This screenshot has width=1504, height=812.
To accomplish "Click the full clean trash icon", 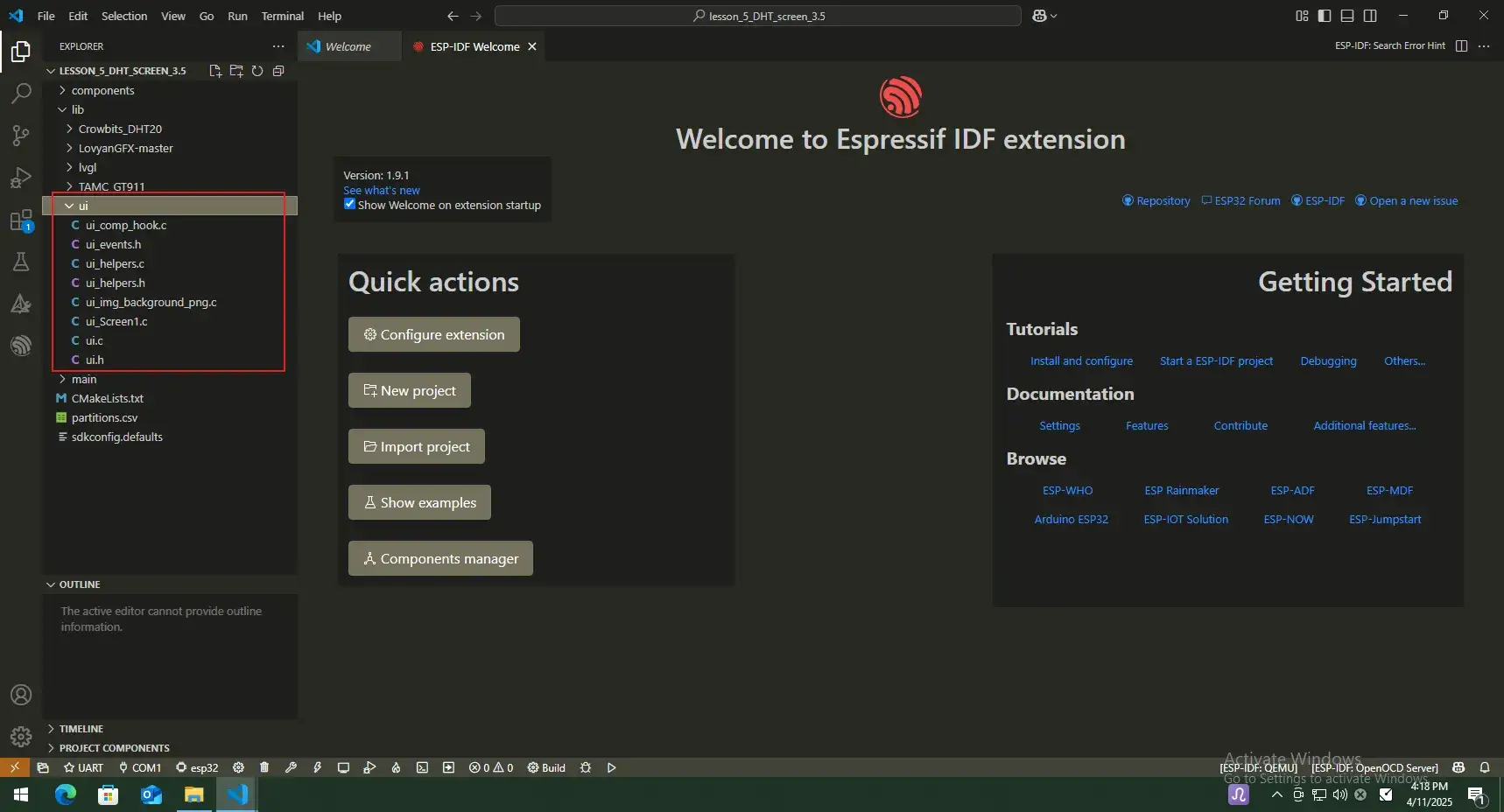I will 264,767.
